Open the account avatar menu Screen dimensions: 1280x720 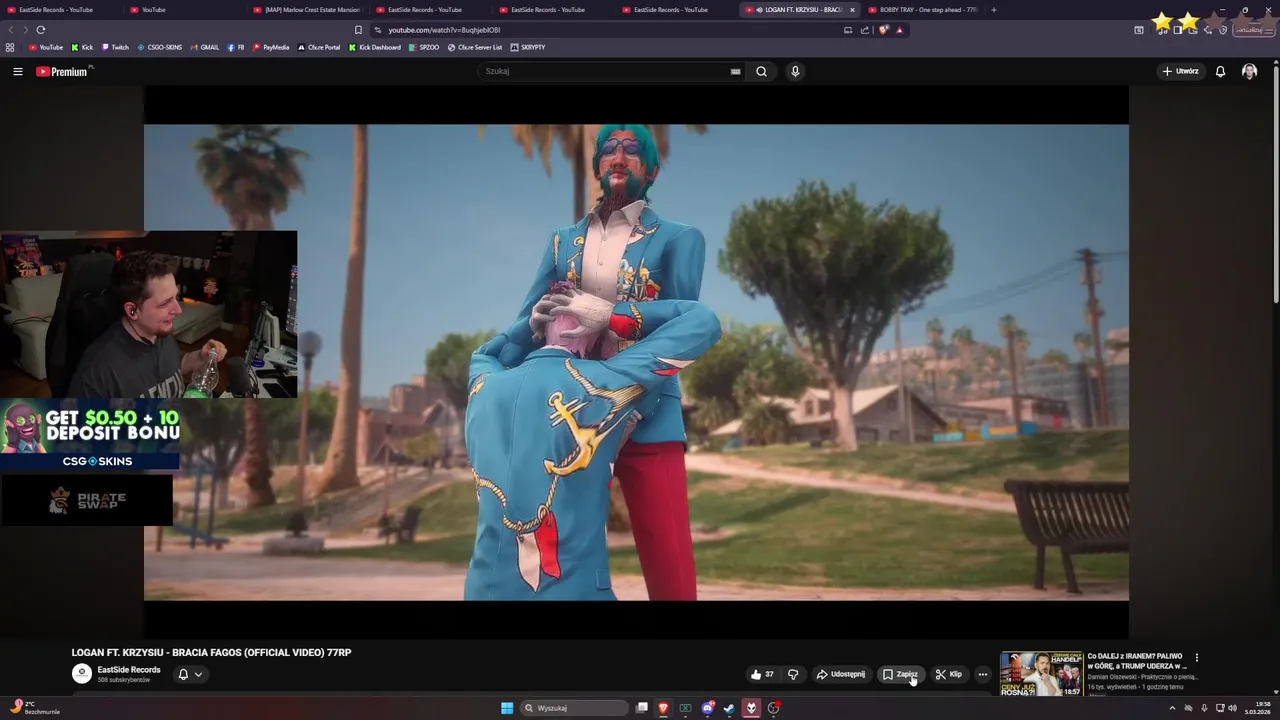tap(1249, 71)
